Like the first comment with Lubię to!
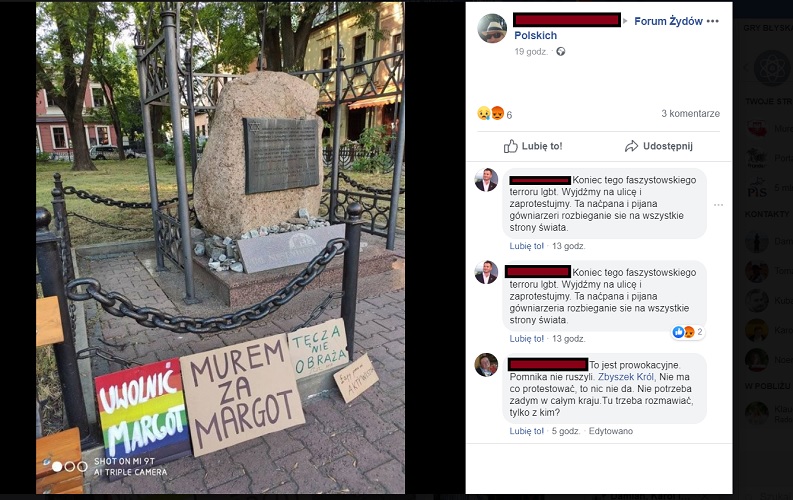 point(526,246)
